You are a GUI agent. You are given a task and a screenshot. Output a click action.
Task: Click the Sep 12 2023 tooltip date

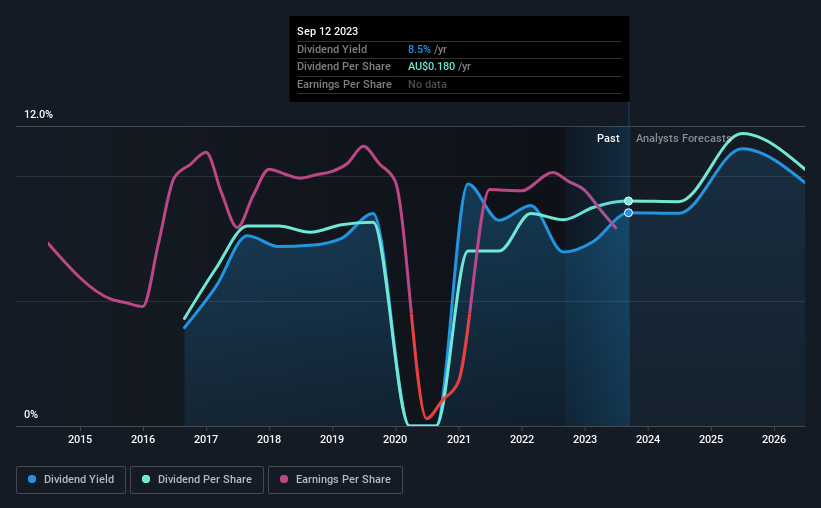[327, 31]
